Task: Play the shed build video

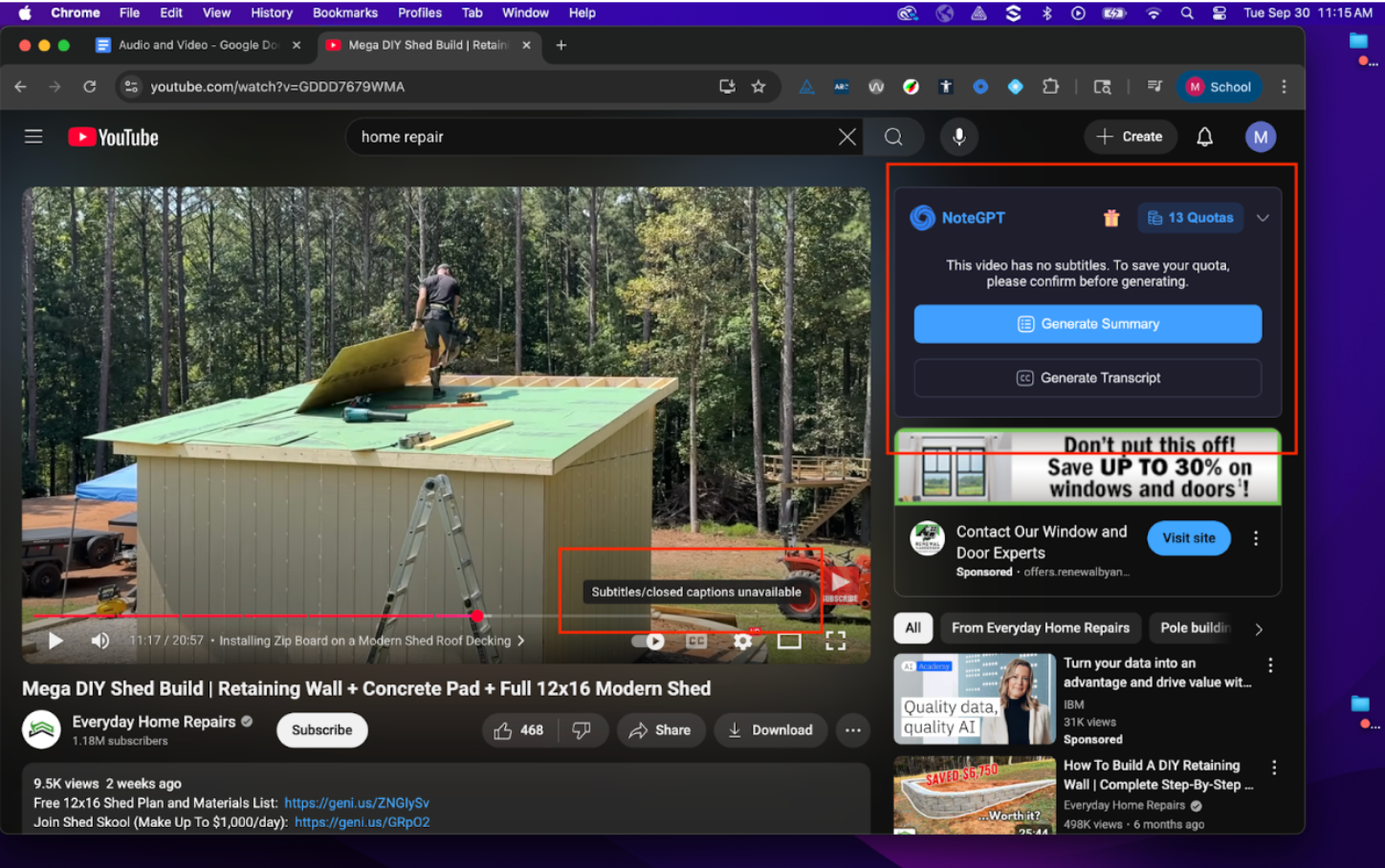Action: [x=55, y=640]
